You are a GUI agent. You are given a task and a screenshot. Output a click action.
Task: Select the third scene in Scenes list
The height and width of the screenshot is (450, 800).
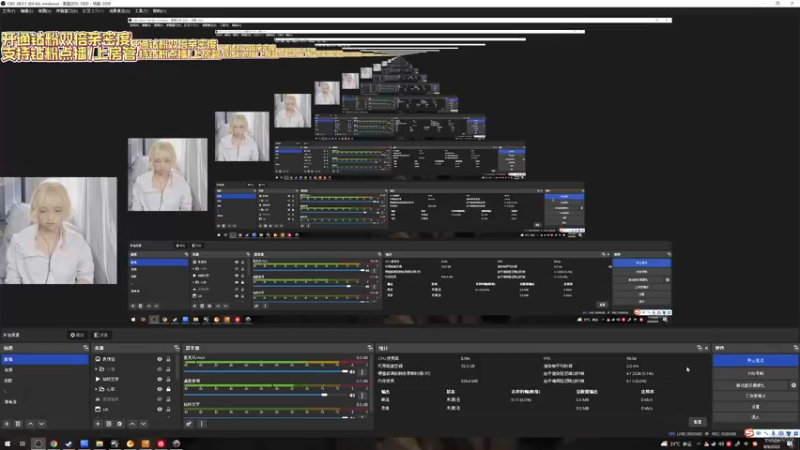pyautogui.click(x=44, y=381)
